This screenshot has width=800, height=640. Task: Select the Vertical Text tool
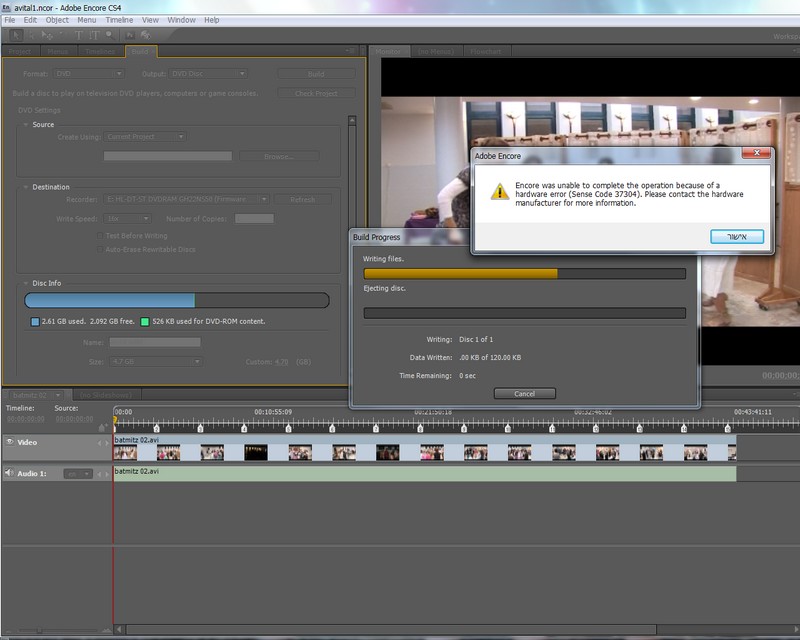click(x=94, y=35)
